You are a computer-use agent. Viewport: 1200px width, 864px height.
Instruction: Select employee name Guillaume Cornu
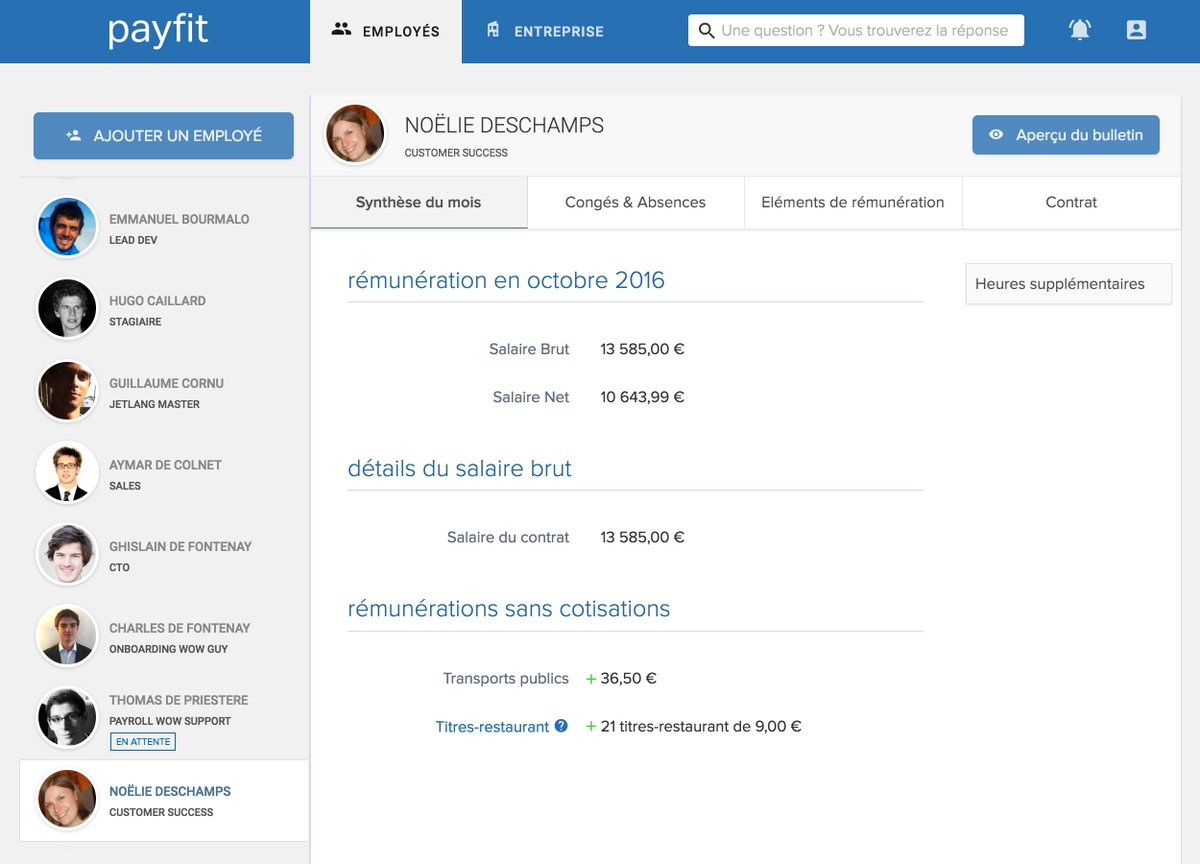pyautogui.click(x=166, y=383)
